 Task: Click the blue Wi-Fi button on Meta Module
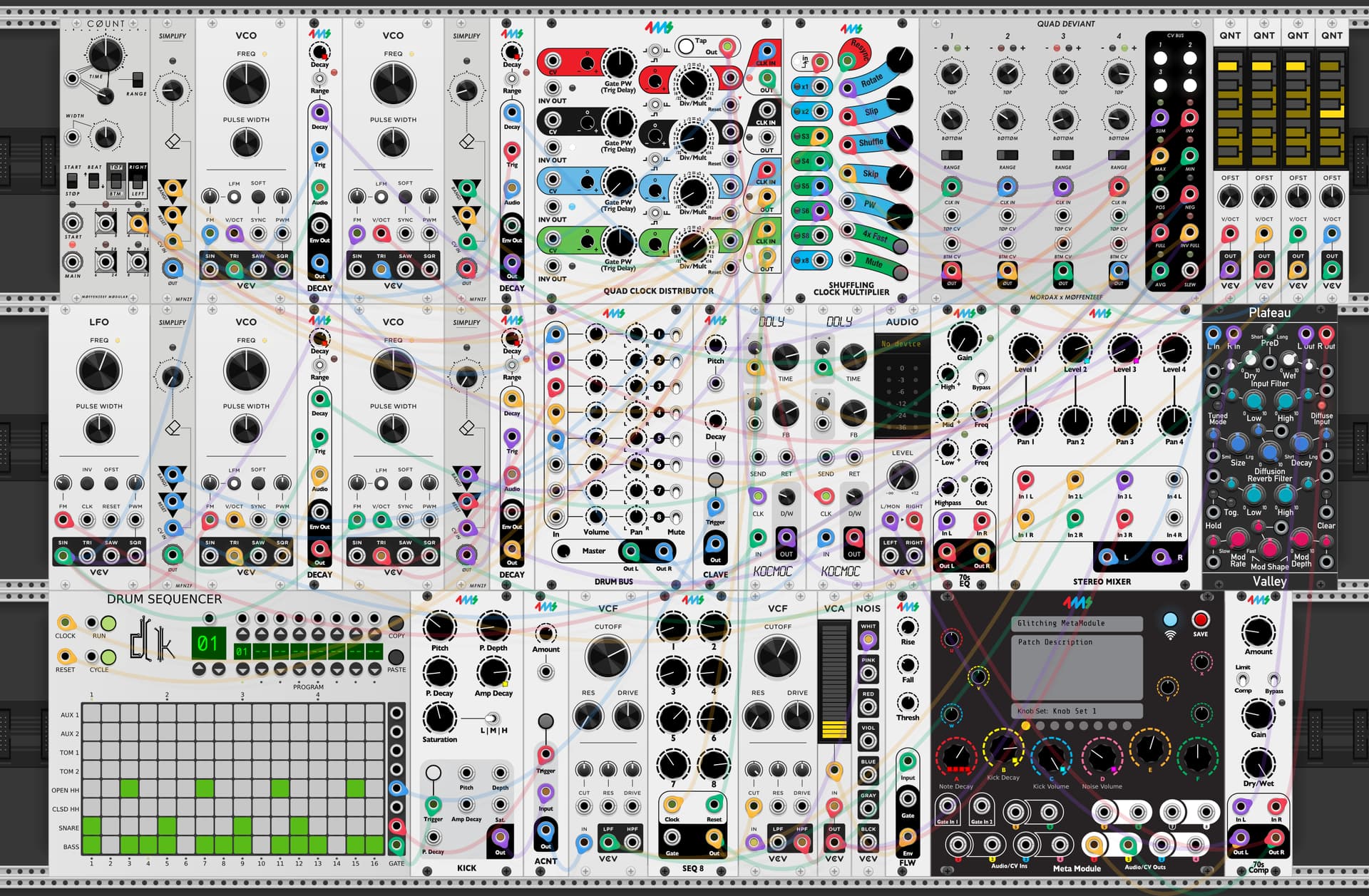click(x=1170, y=619)
